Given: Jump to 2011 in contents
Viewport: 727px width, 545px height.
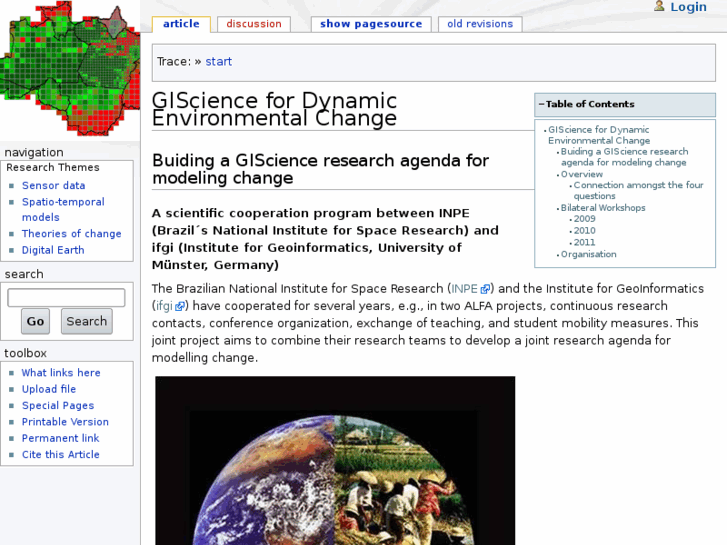Looking at the screenshot, I should tap(585, 243).
